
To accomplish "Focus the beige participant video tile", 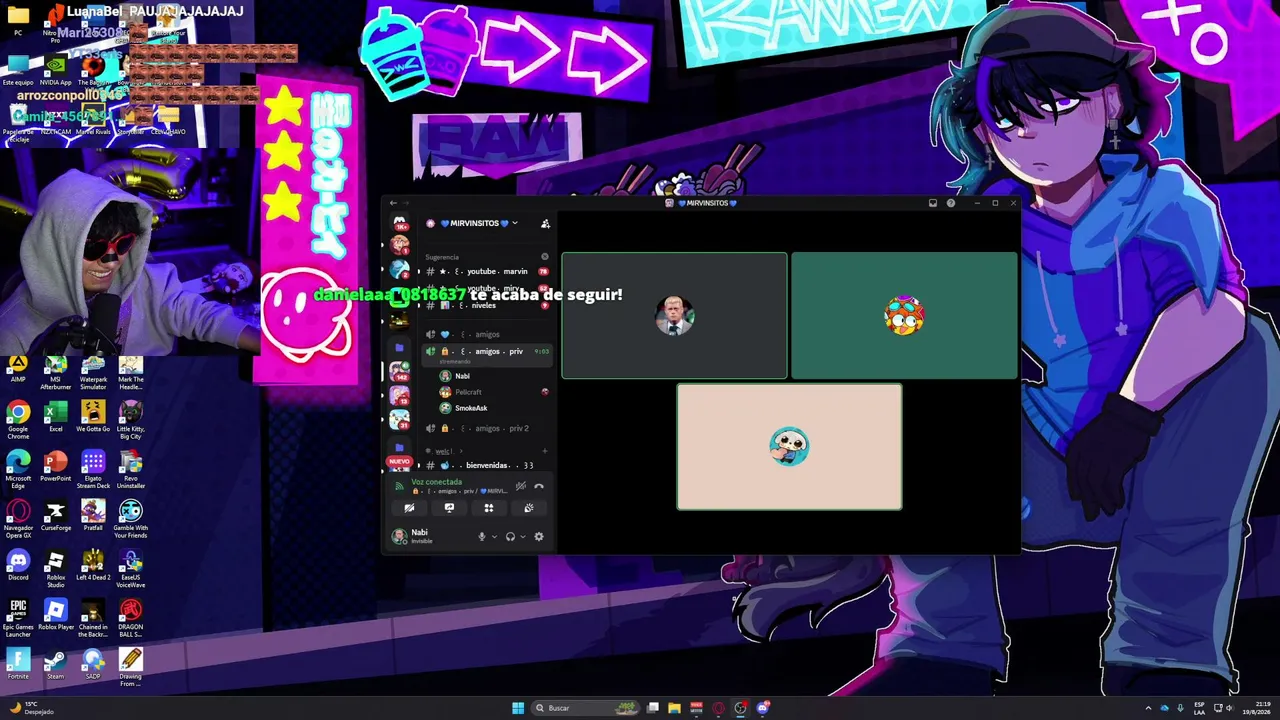I will click(x=789, y=446).
